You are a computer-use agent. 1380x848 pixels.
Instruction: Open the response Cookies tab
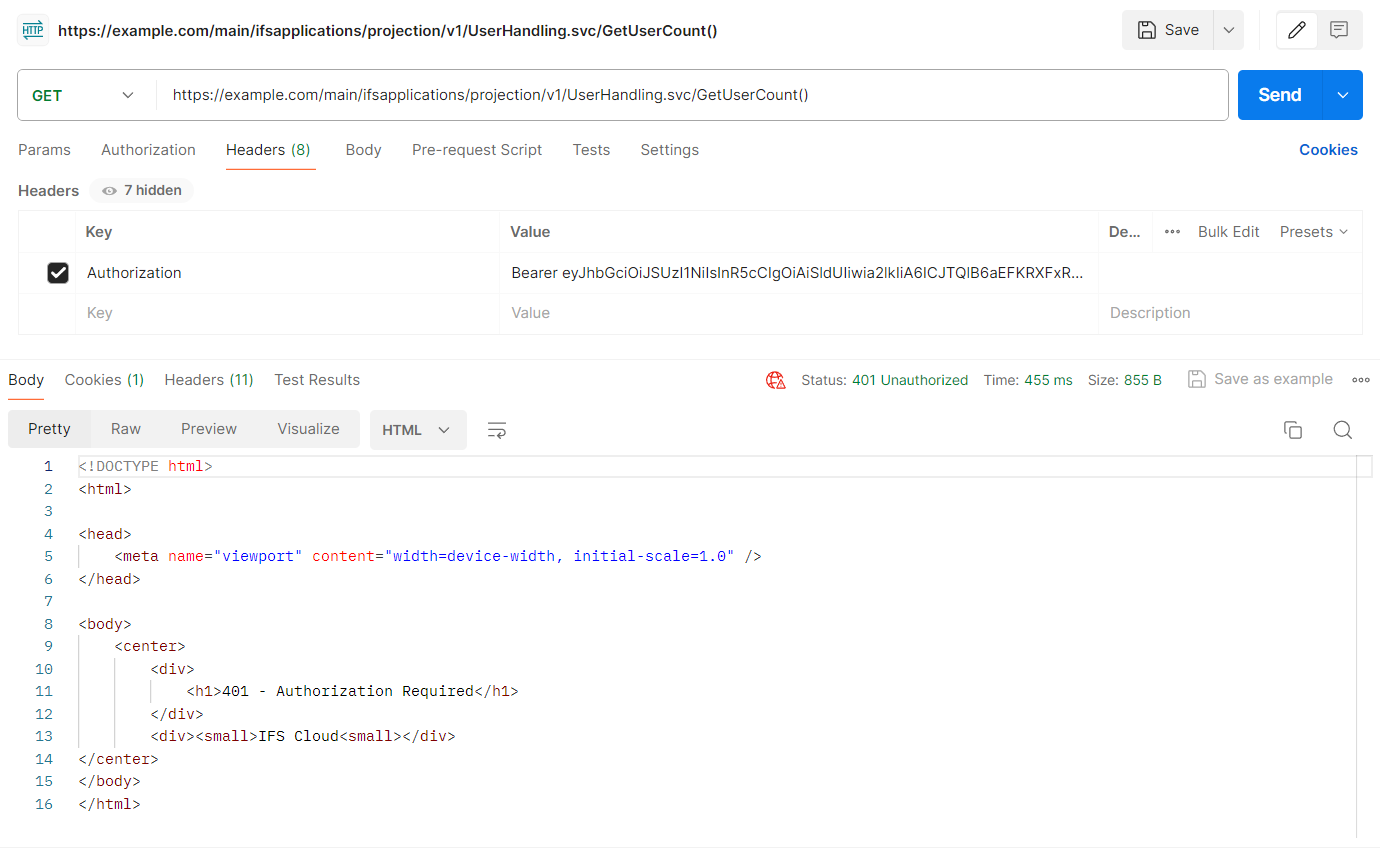[x=103, y=379]
